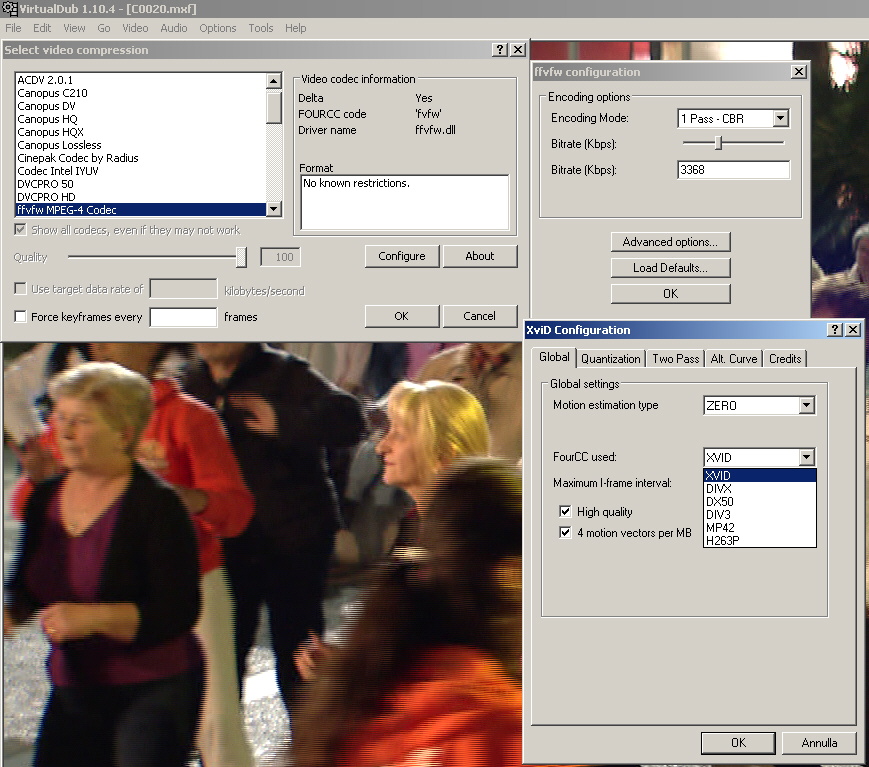The image size is (869, 767).
Task: Select ACDV 2.0.1 codec
Action: point(141,80)
